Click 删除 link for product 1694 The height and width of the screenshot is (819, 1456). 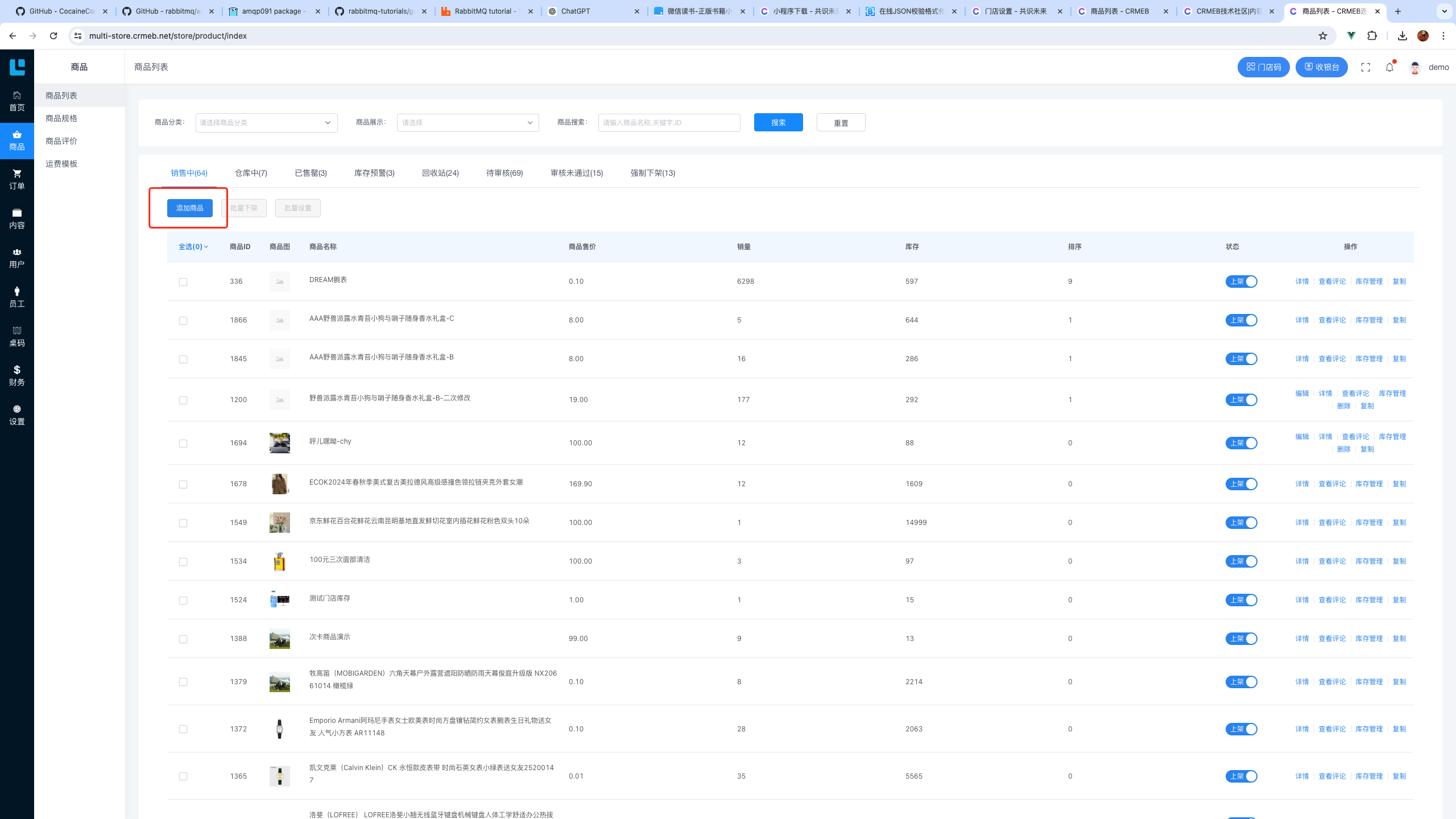click(x=1343, y=449)
